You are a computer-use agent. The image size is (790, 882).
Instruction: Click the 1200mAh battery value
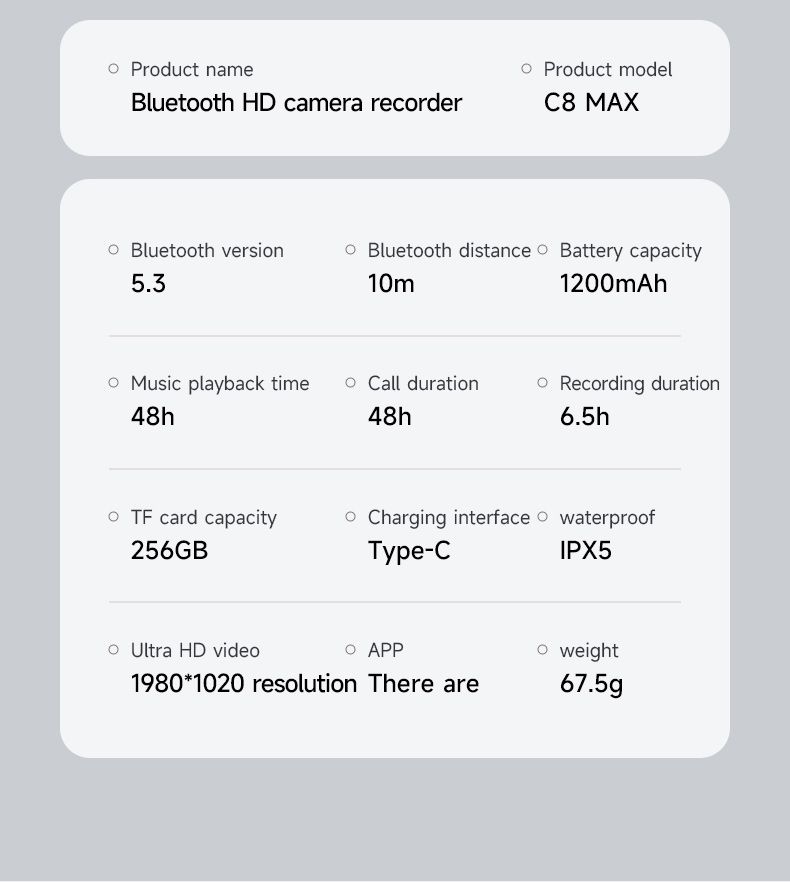coord(613,284)
